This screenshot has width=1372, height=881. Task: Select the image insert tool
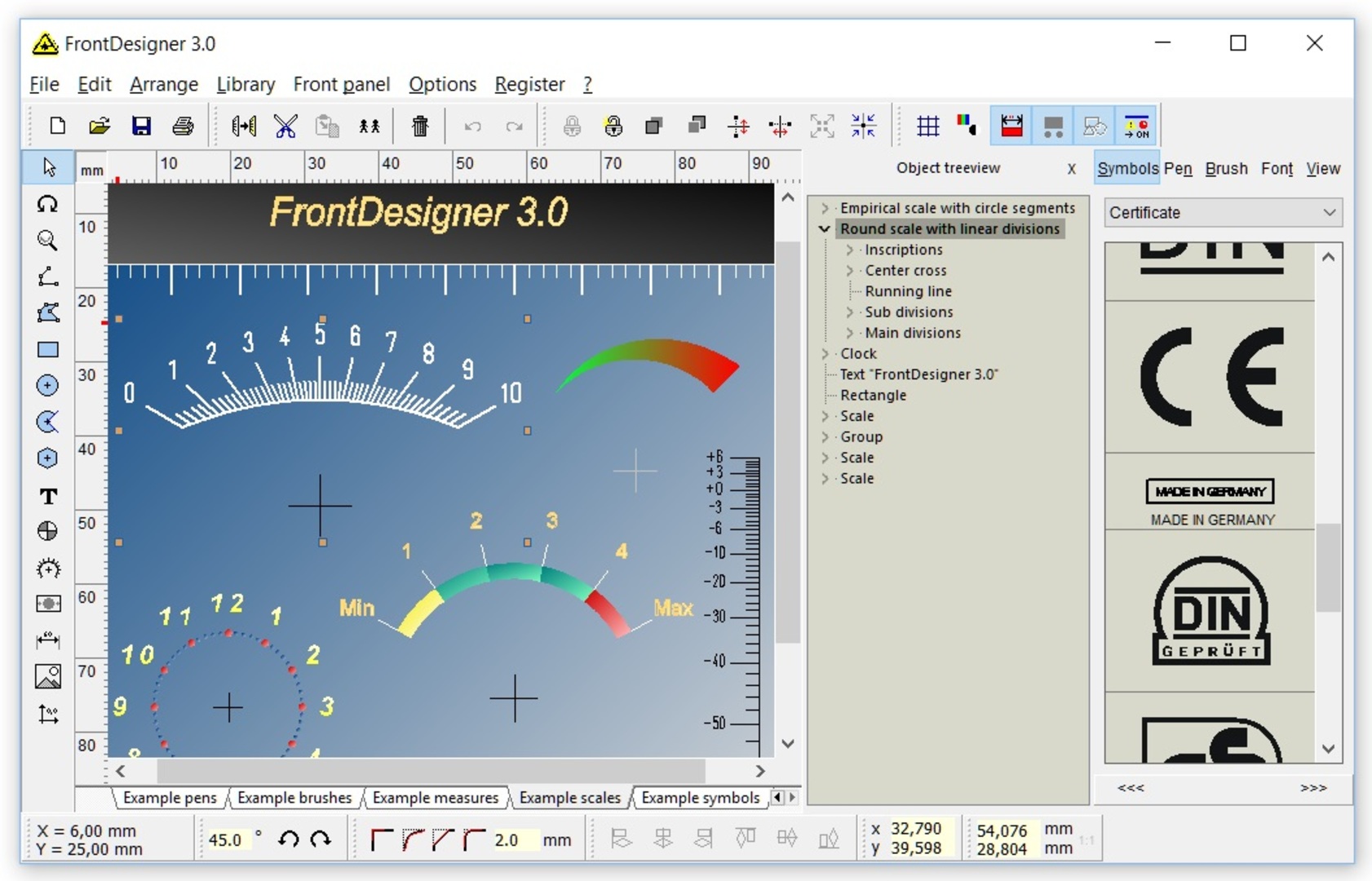pos(48,676)
